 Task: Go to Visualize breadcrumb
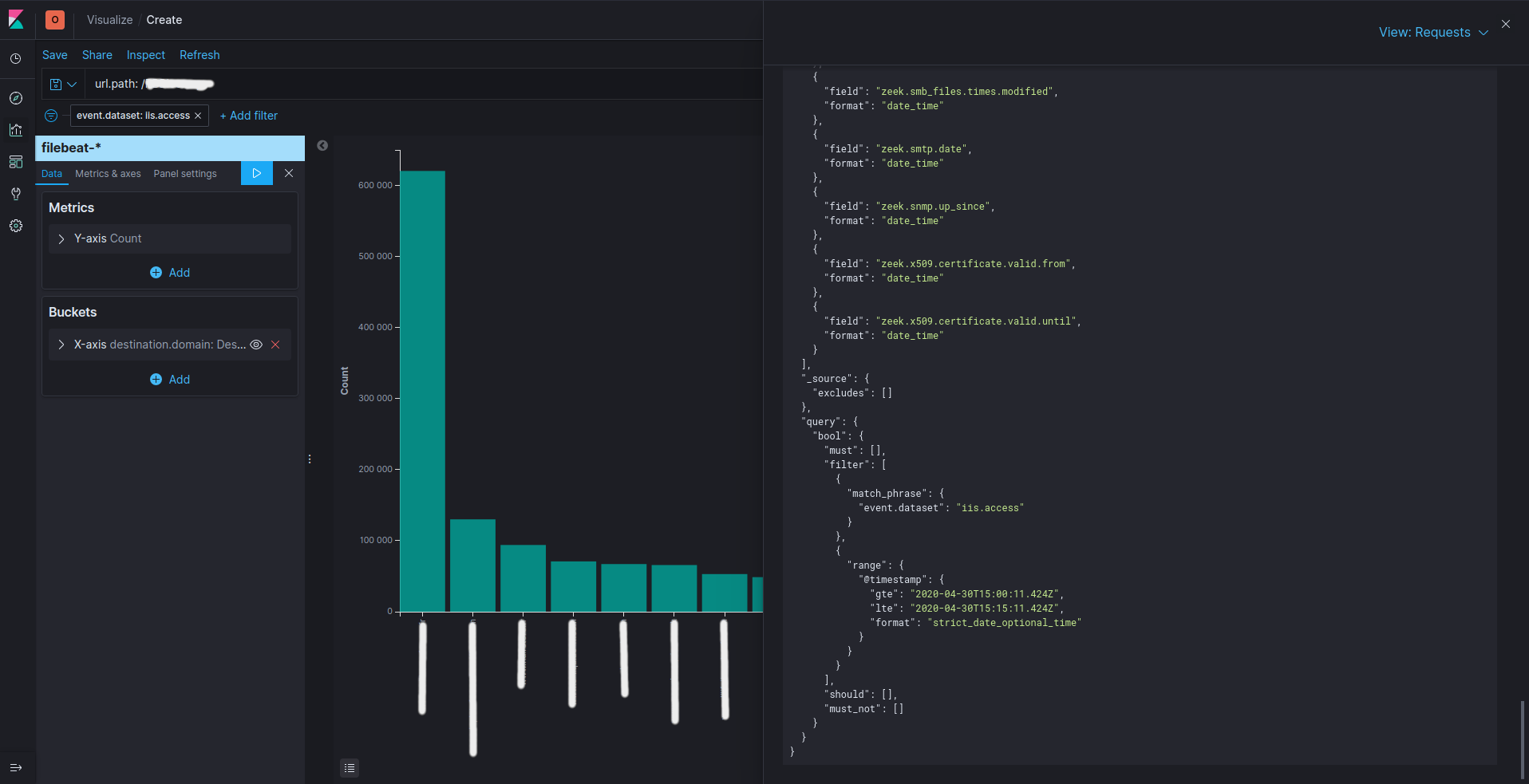[x=110, y=20]
